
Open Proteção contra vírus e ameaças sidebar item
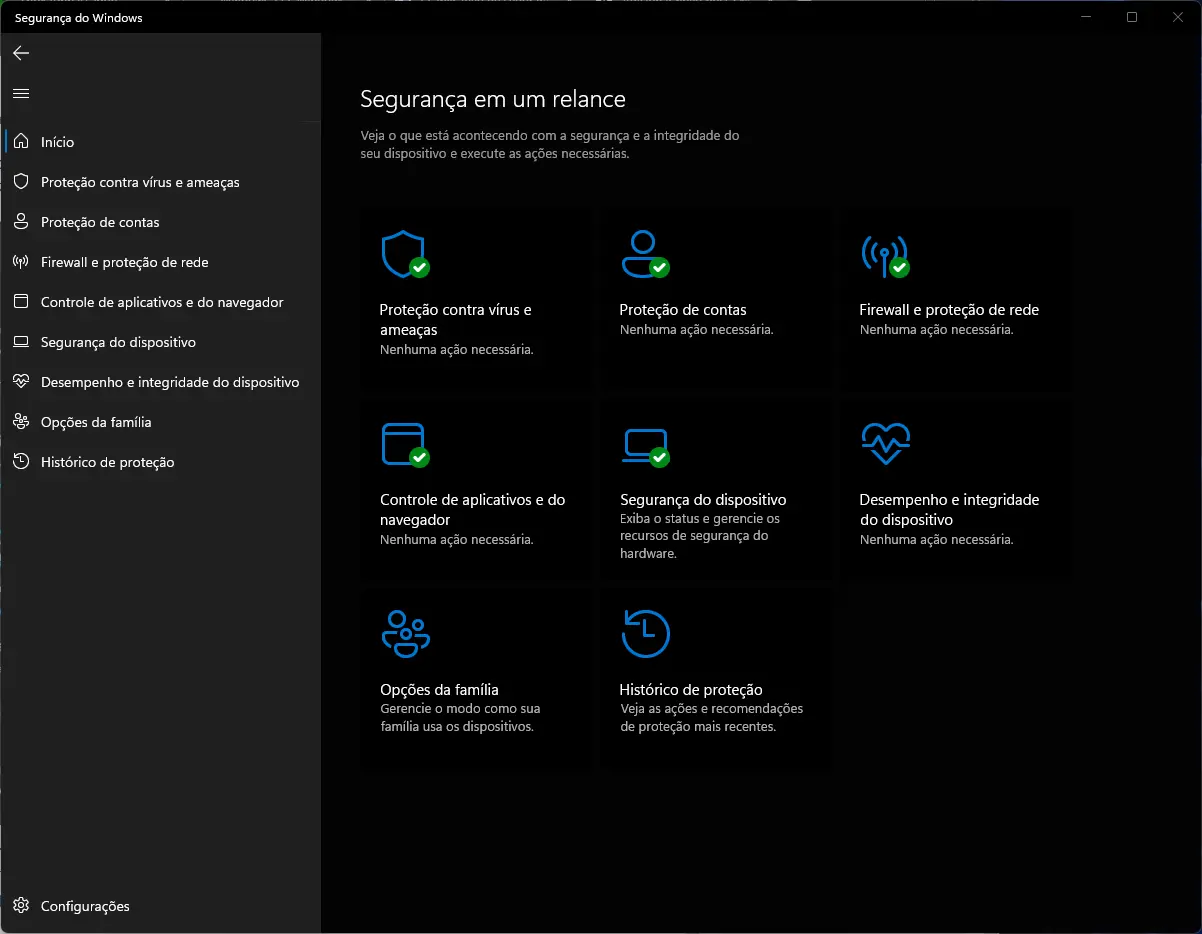[140, 182]
